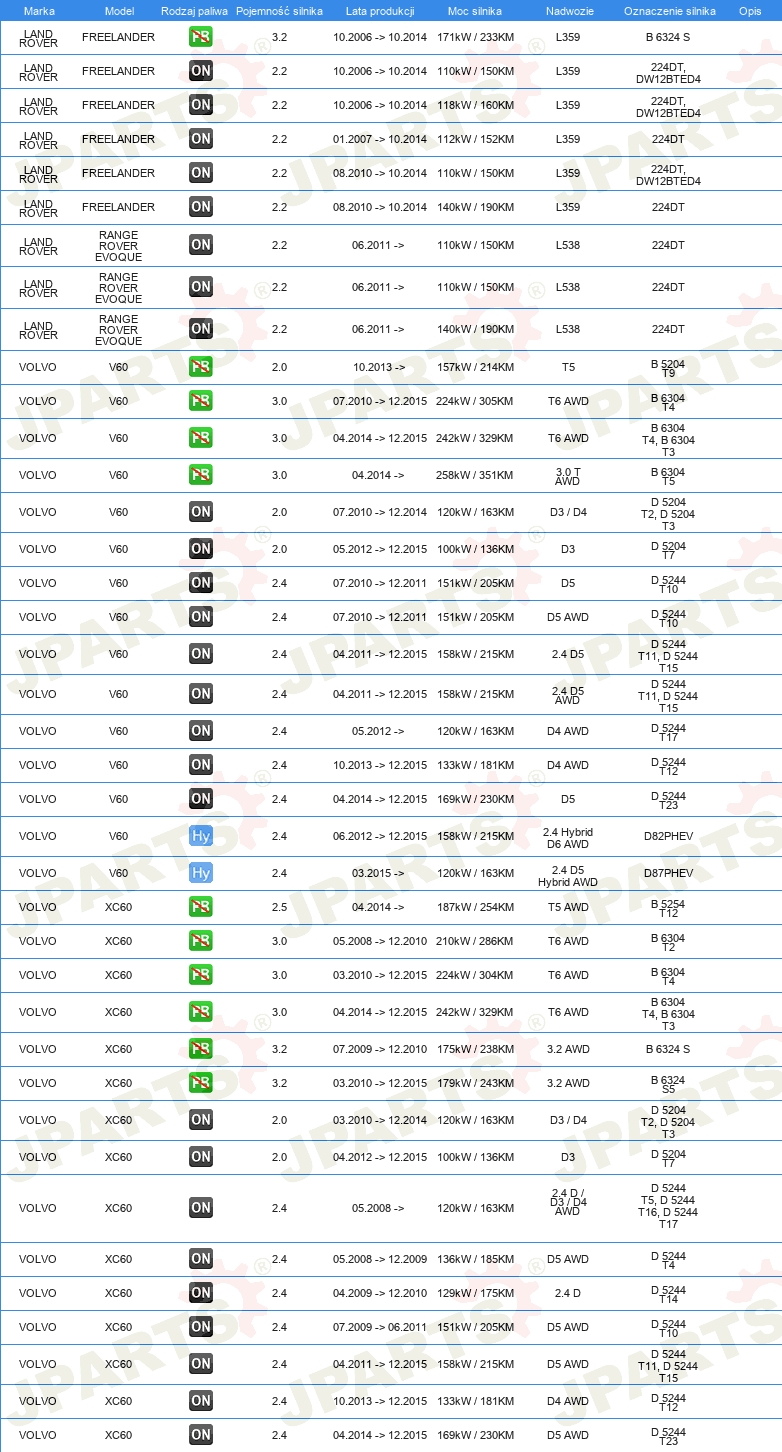Click the ON diesel icon for Freelander 112kW / 152KM
The width and height of the screenshot is (782, 1452).
coord(201,139)
